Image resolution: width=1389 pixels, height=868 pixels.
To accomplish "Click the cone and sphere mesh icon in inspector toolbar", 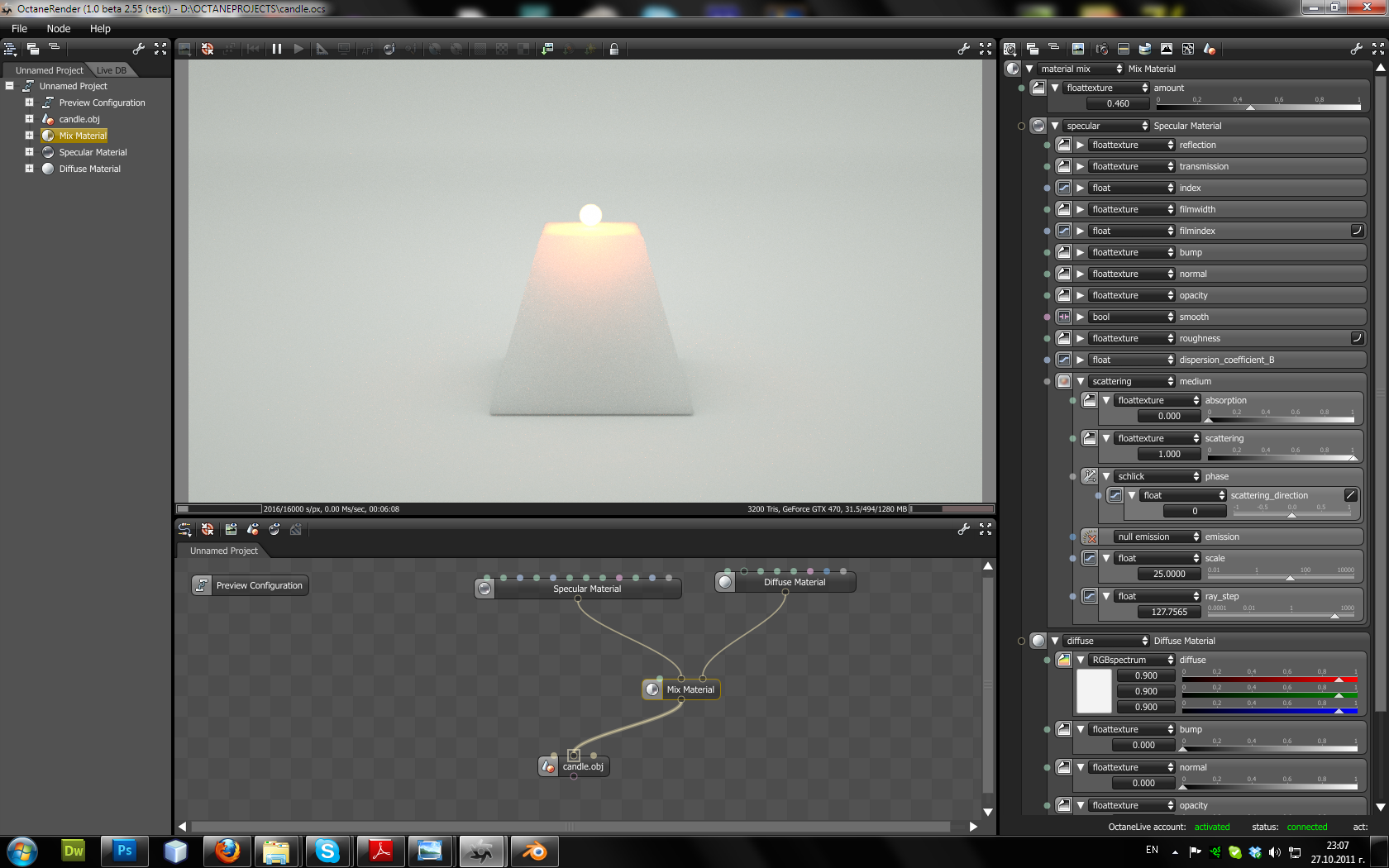I will [x=1209, y=50].
